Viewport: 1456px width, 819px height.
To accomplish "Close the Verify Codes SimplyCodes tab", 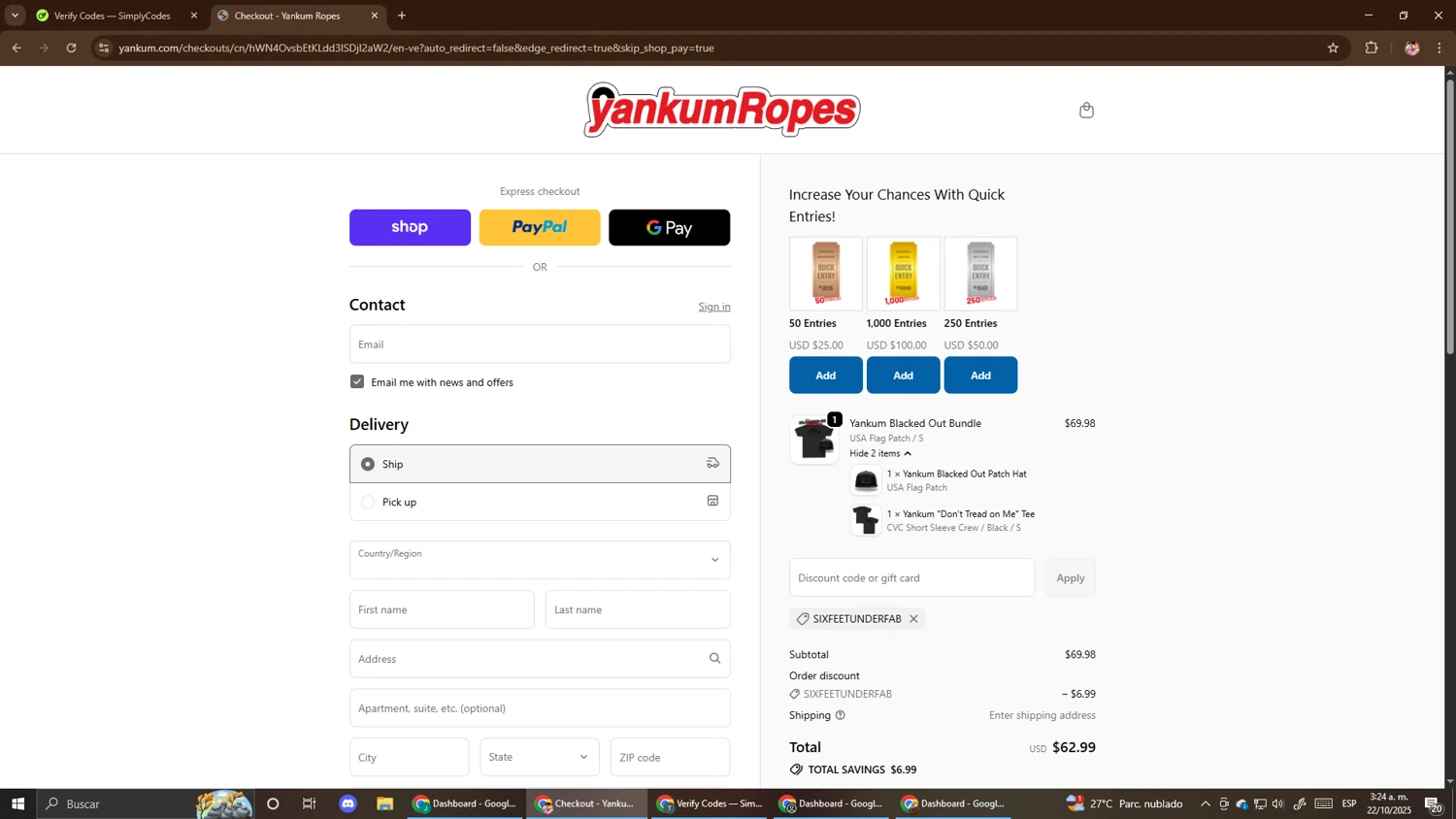I will click(x=194, y=16).
